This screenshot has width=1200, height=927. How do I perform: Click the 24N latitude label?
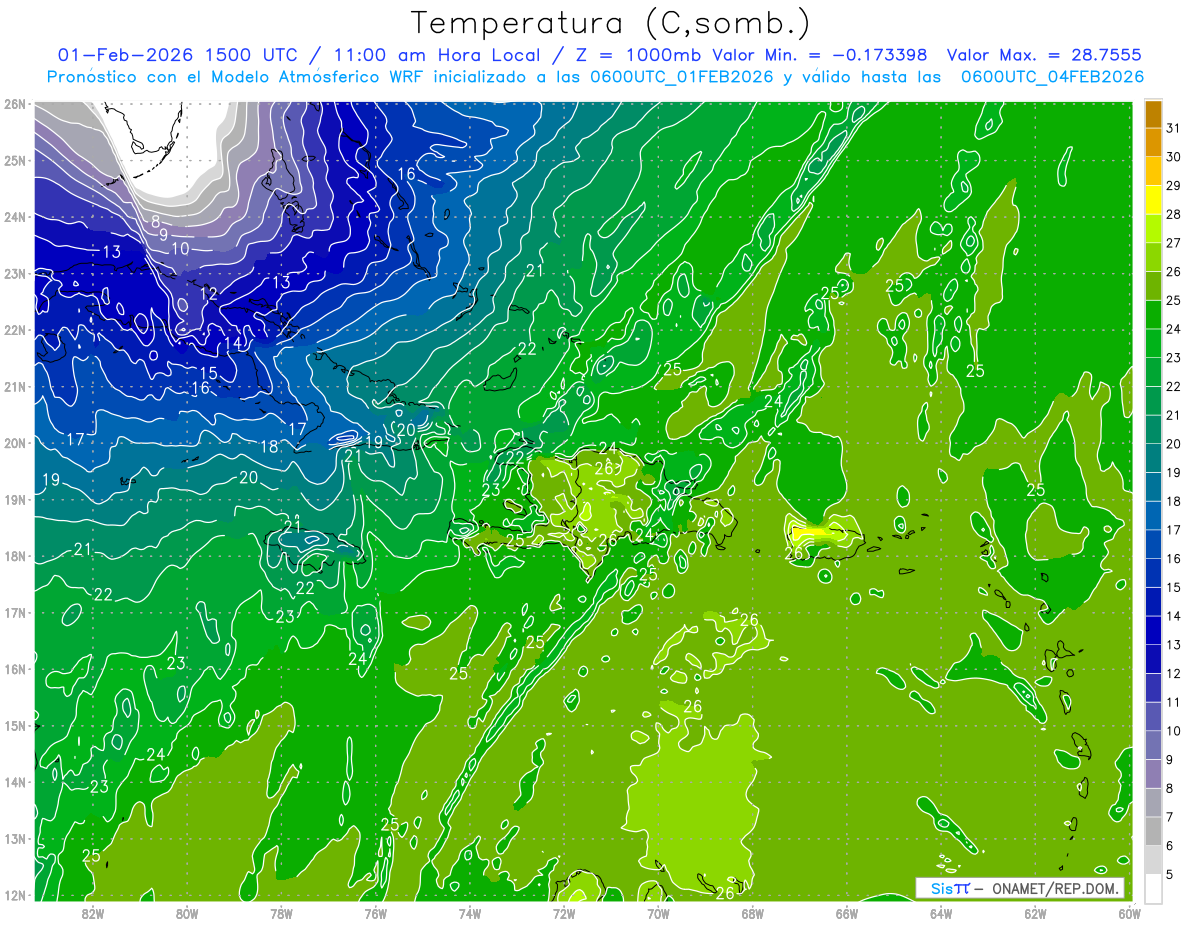(x=14, y=216)
